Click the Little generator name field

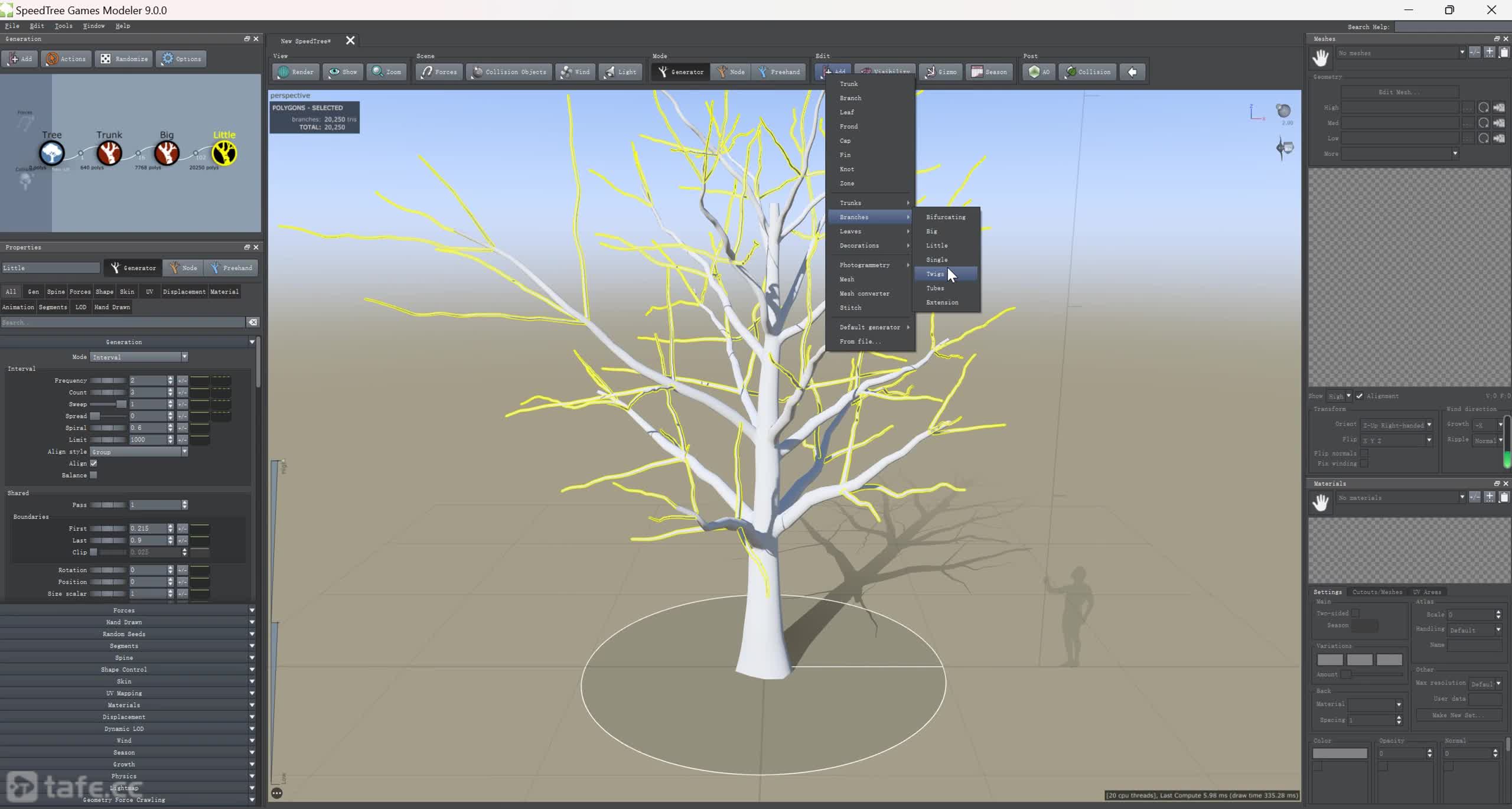point(51,268)
